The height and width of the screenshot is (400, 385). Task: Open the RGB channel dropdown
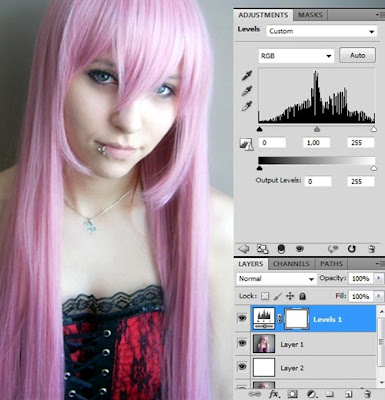click(296, 56)
